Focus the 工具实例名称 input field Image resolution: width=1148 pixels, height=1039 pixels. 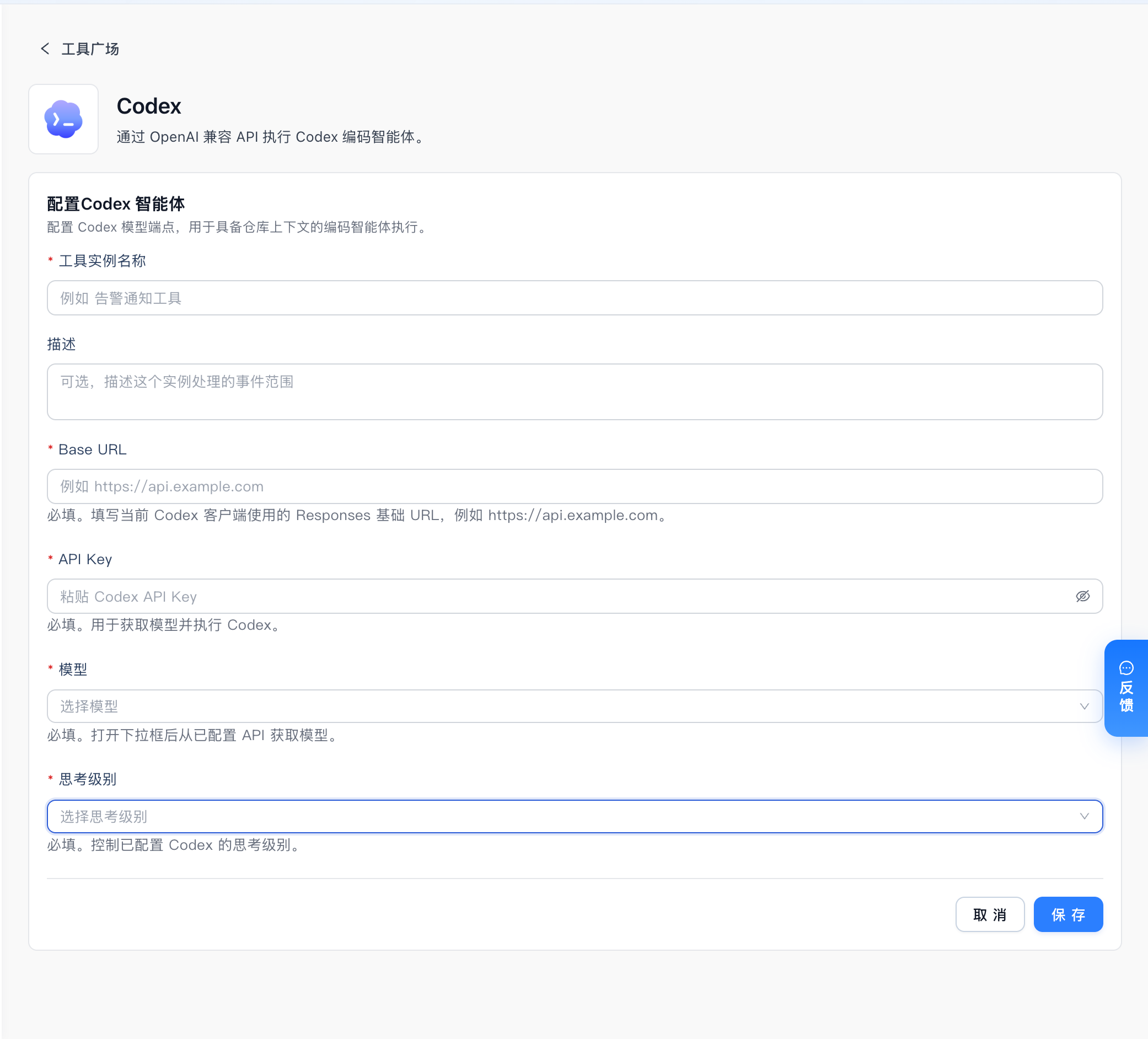tap(575, 298)
